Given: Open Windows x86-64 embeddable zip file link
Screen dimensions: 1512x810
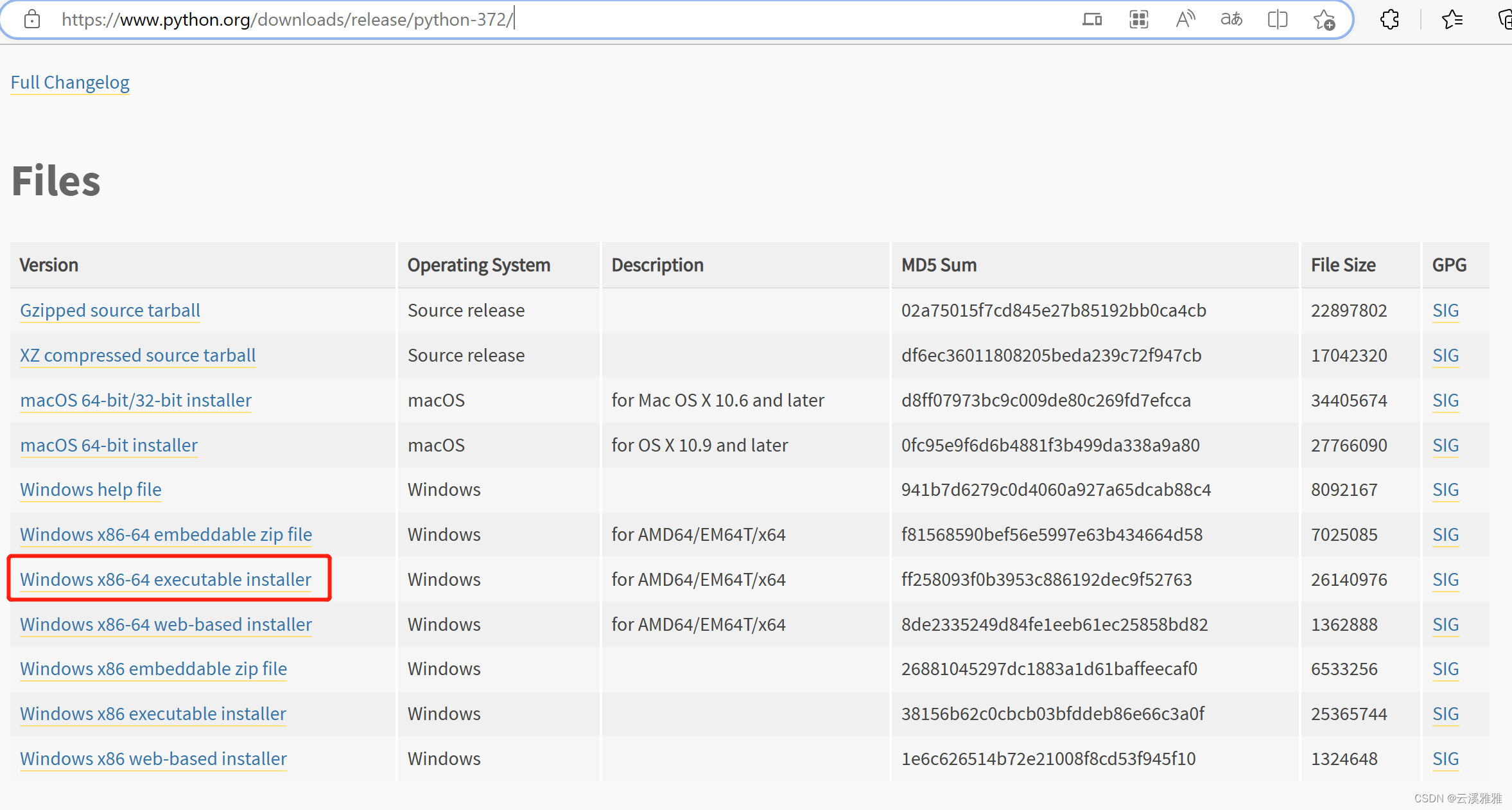Looking at the screenshot, I should click(x=166, y=534).
